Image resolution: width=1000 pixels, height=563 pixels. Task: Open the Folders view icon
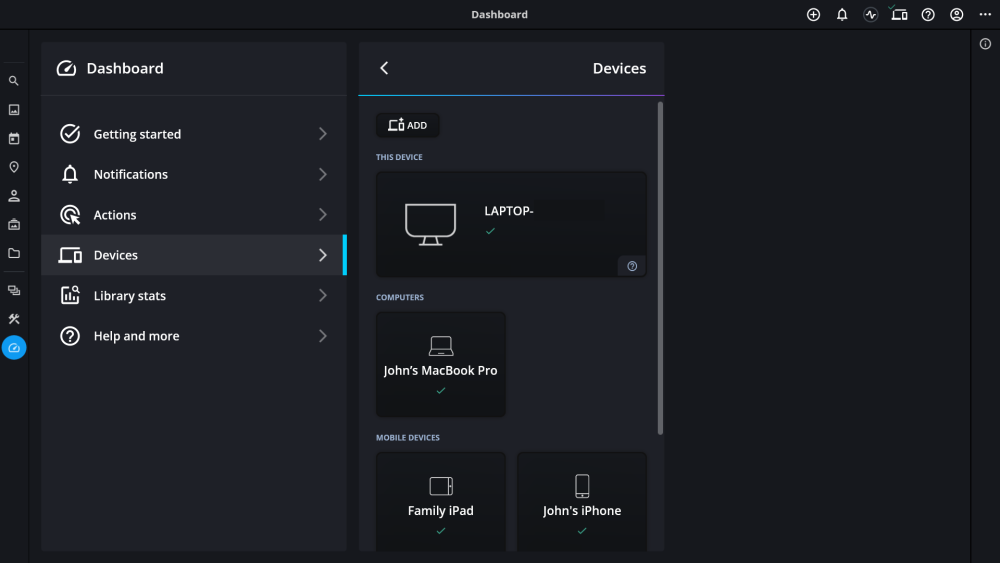tap(13, 253)
